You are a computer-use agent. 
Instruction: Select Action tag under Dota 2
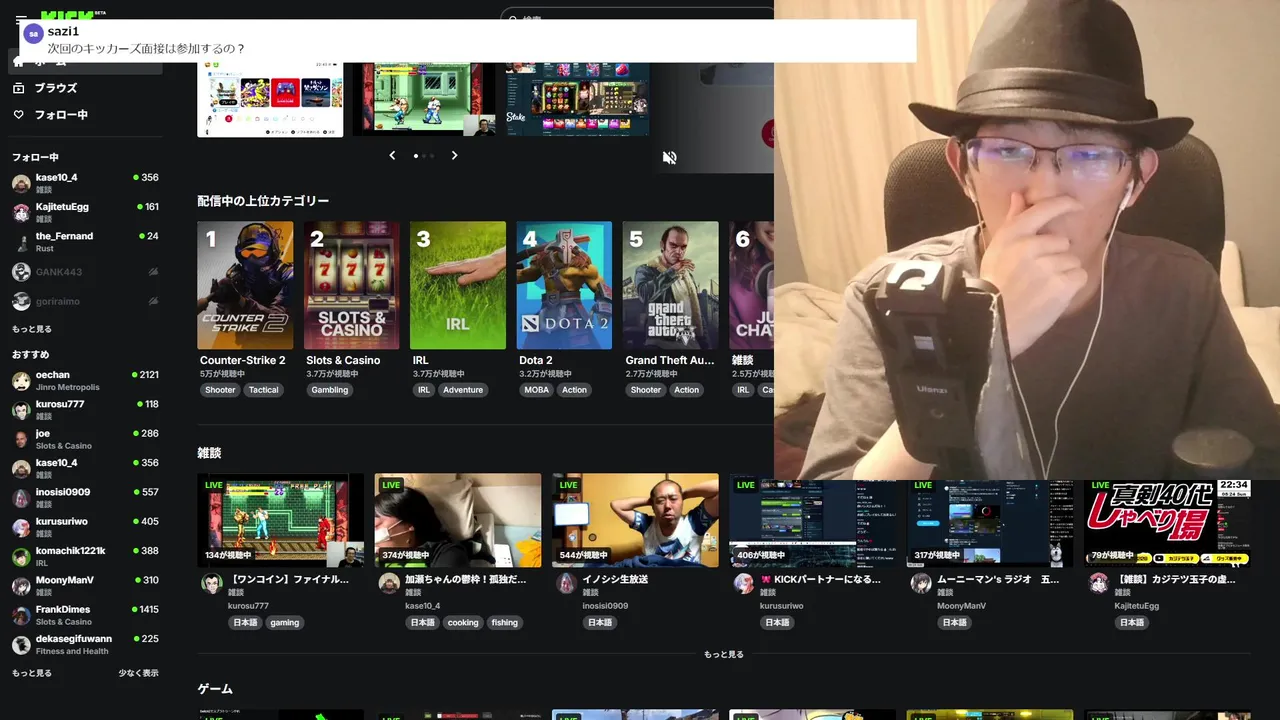(x=574, y=390)
